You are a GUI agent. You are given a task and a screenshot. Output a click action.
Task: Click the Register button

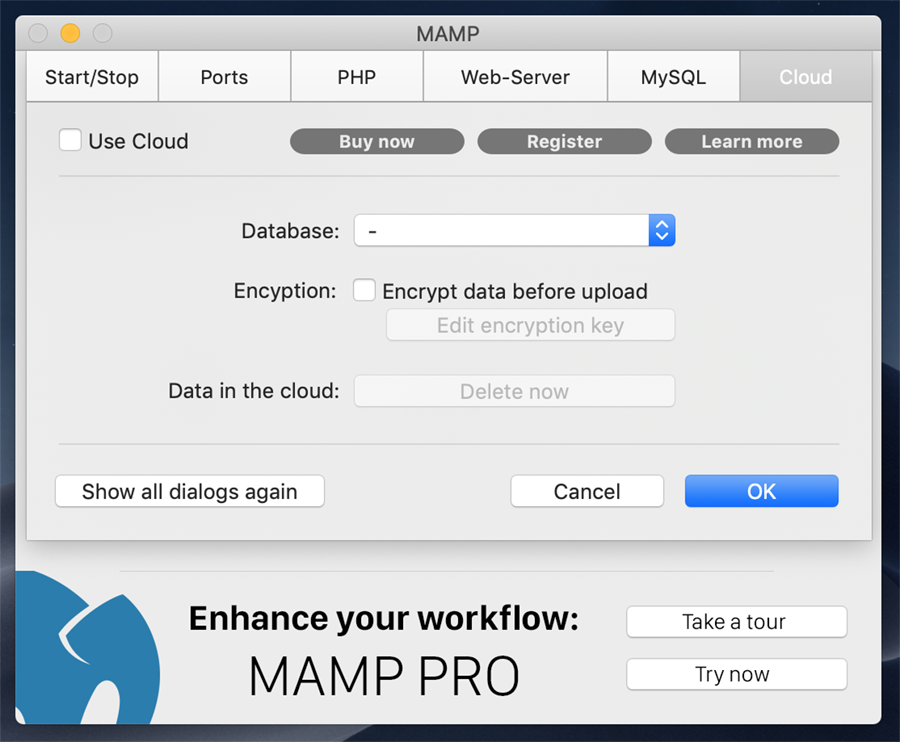click(x=564, y=142)
